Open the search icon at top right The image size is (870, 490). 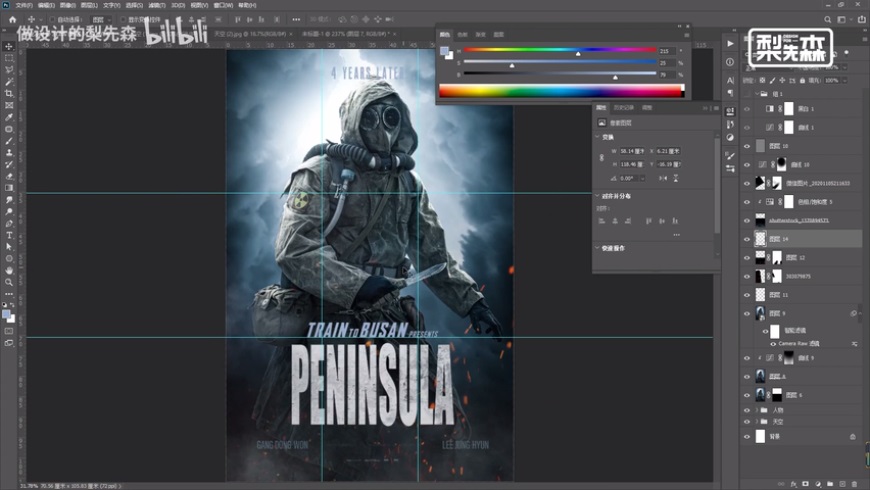[x=827, y=19]
